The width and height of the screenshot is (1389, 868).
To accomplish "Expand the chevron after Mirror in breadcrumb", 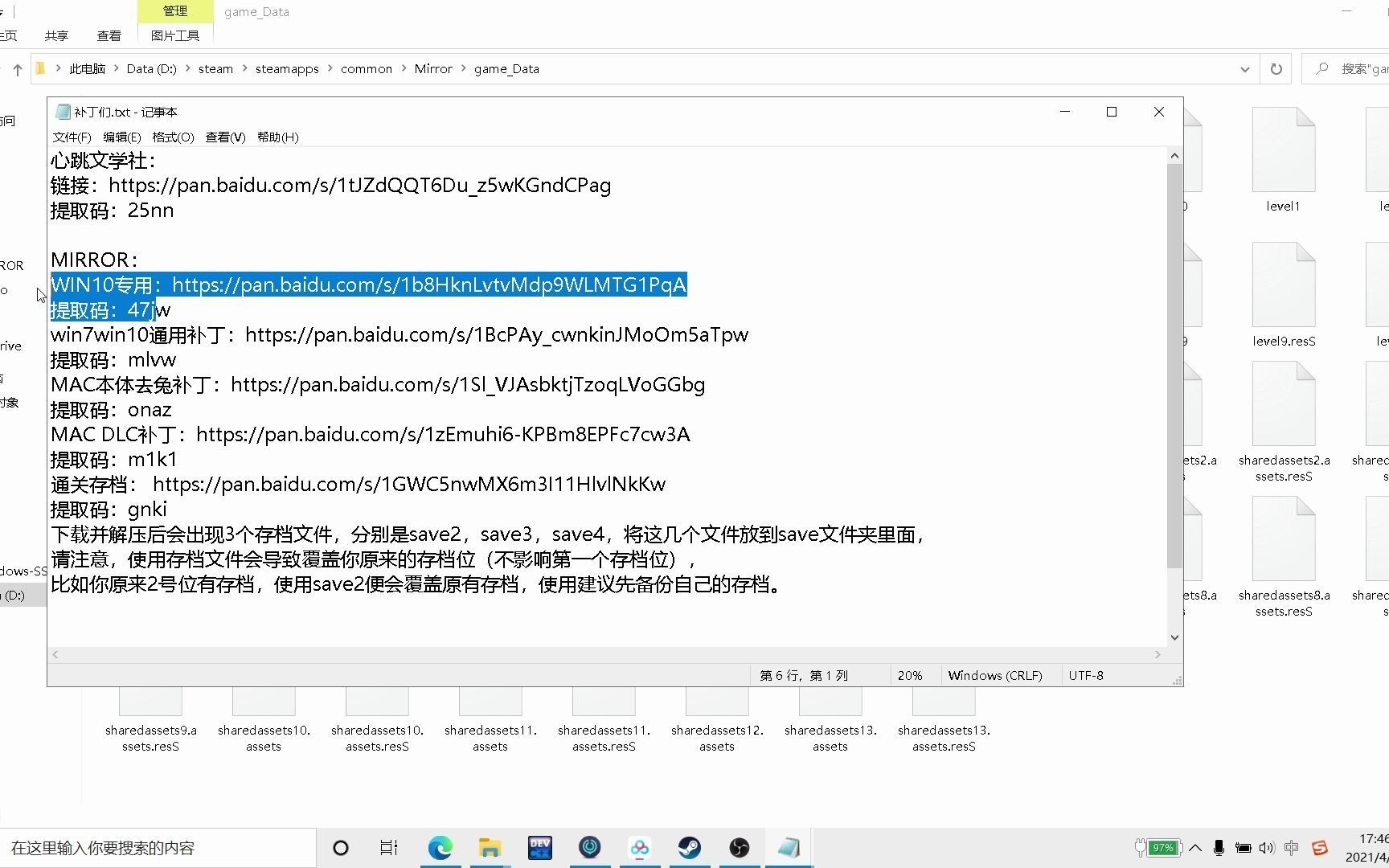I will pos(464,69).
